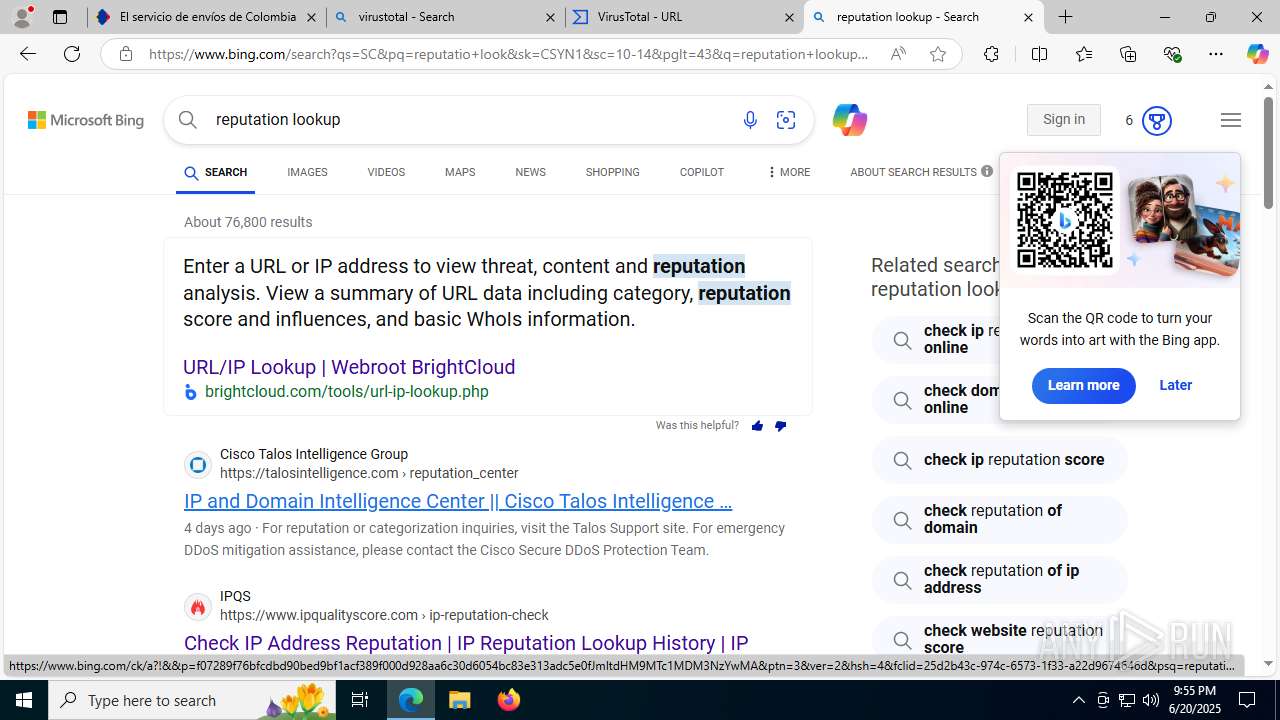Search using voice microphone icon
Image resolution: width=1280 pixels, height=720 pixels.
pos(750,120)
